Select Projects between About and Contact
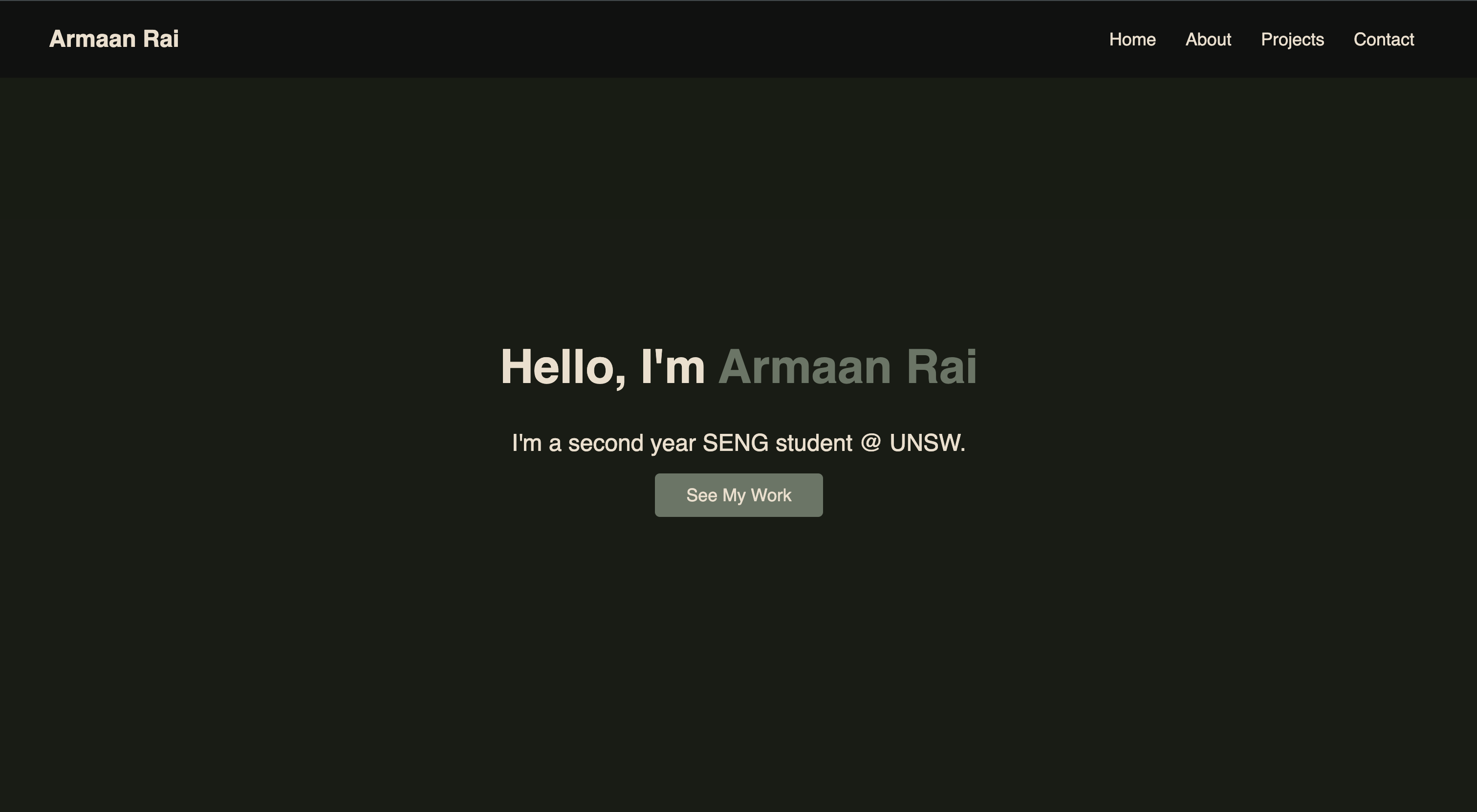Image resolution: width=1477 pixels, height=812 pixels. [x=1292, y=39]
